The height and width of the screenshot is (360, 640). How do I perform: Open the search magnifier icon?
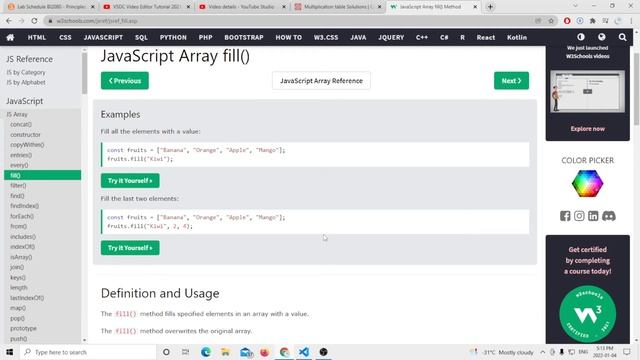622,37
